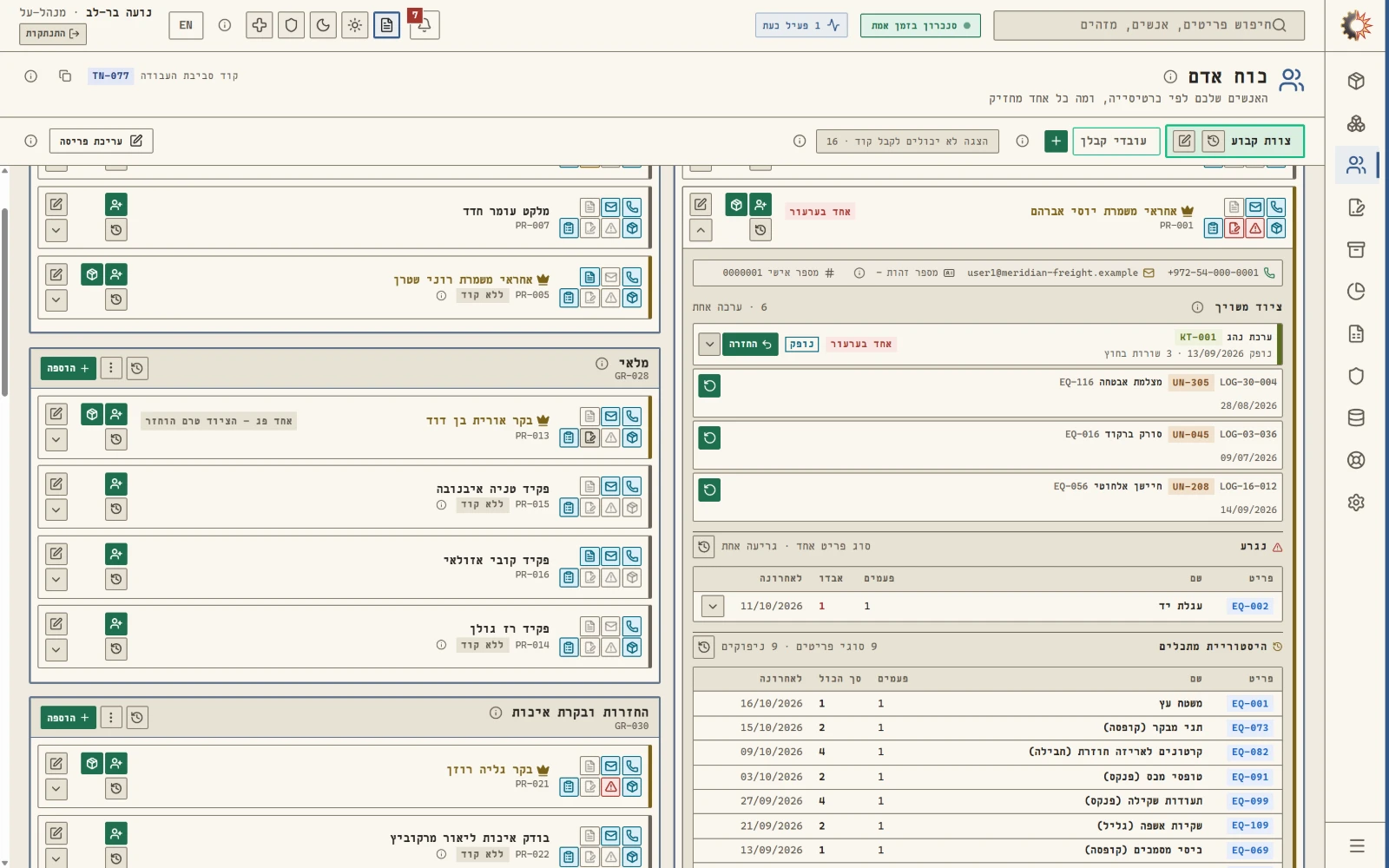Screen dimensions: 1389x868
Task: Expand the EQ-002 row in נגרע table
Action: pyautogui.click(x=713, y=606)
